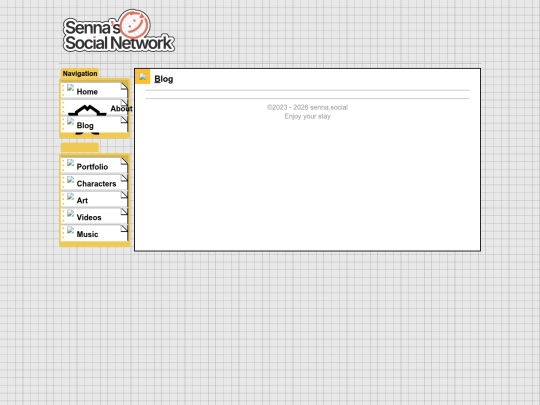540x405 pixels.
Task: Click the icon beside Characters
Action: pos(70,180)
